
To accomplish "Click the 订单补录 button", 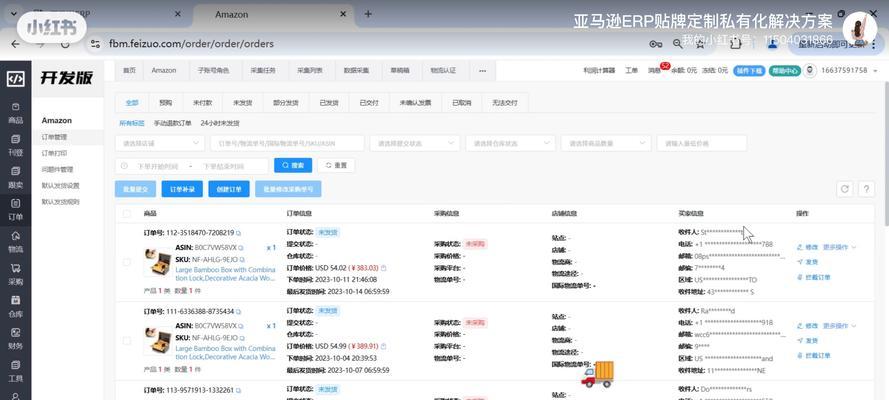I will pos(182,189).
